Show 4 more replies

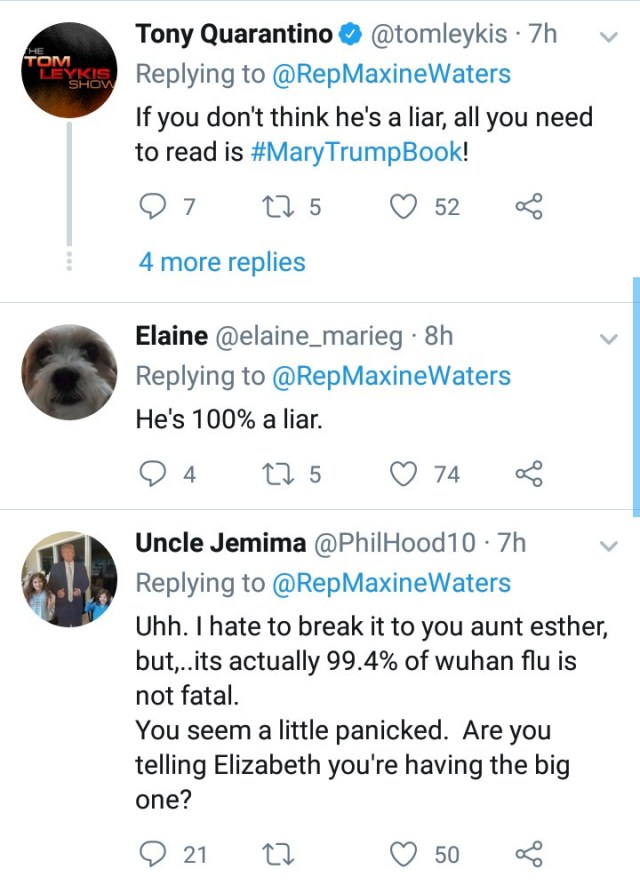(x=222, y=262)
